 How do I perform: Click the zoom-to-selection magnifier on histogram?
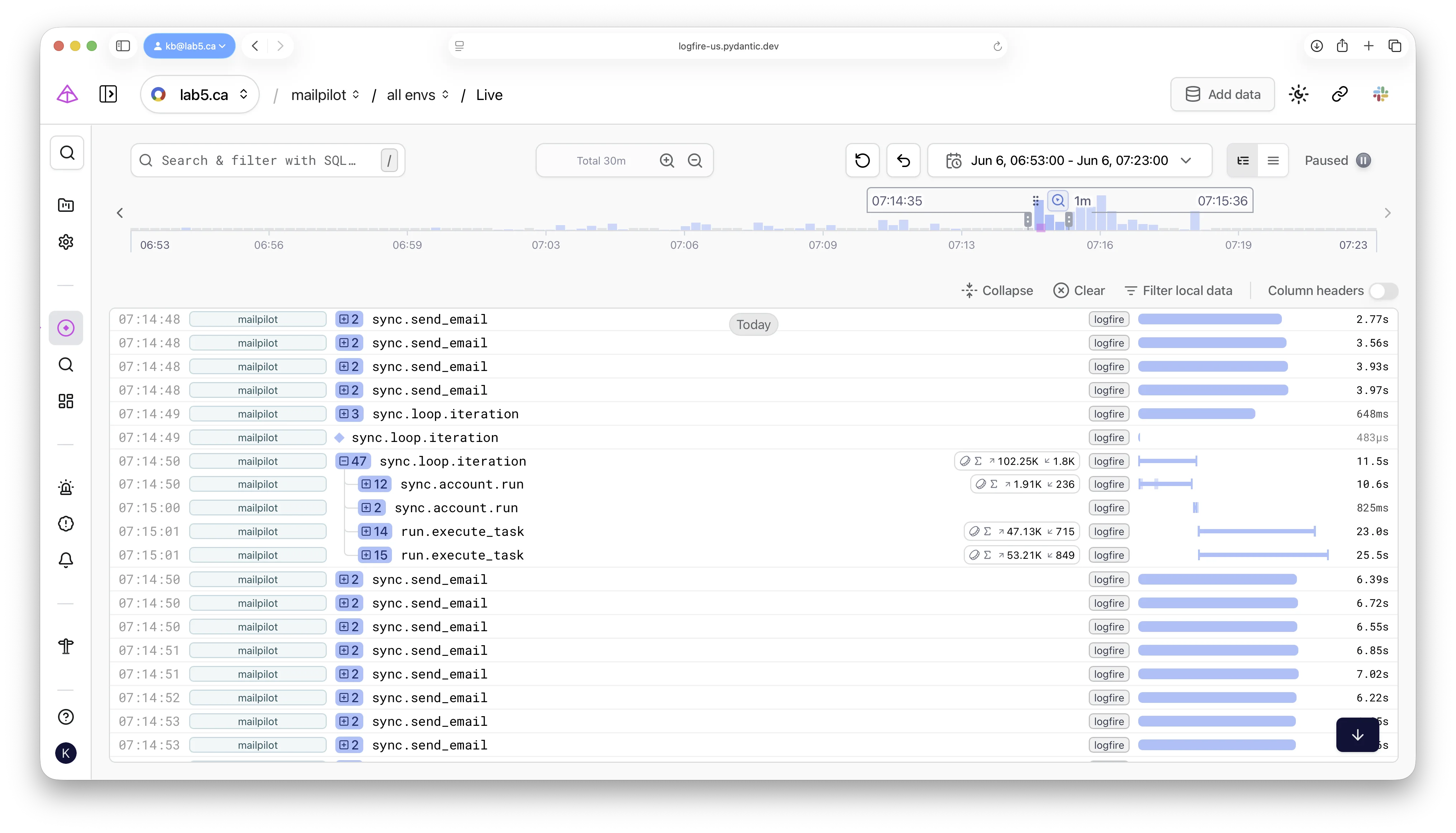[1058, 201]
